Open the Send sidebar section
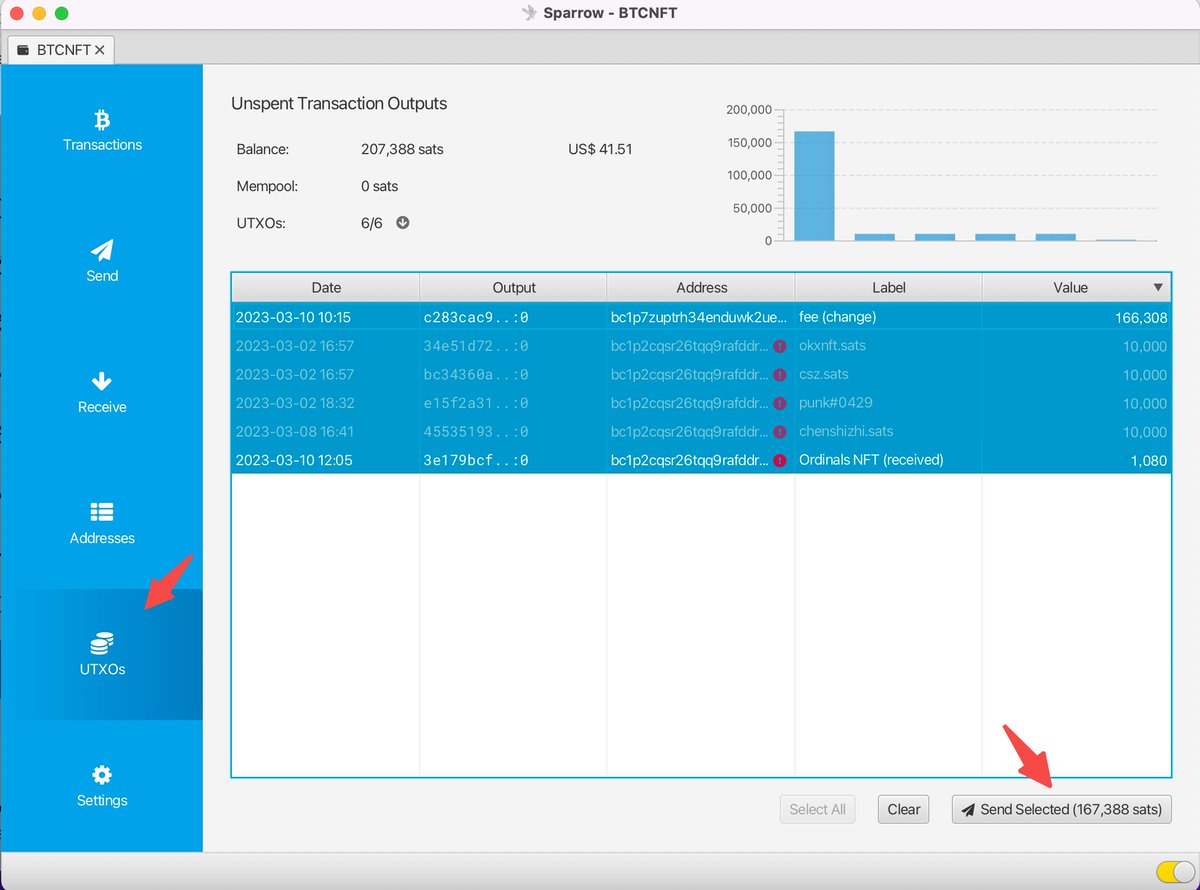The image size is (1200, 890). (102, 262)
